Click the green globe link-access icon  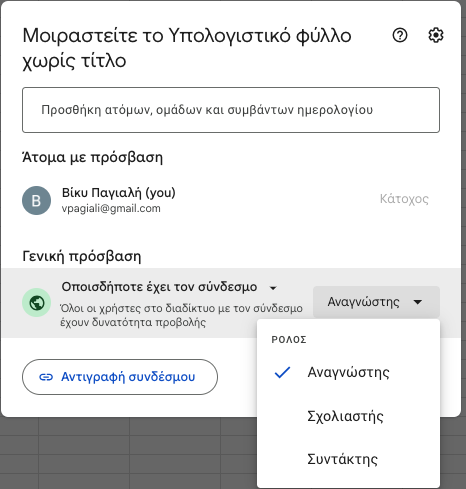point(36,302)
